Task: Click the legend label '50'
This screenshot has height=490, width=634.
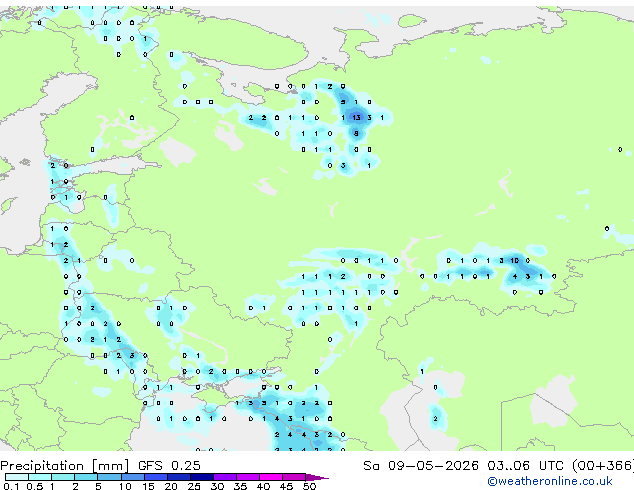Action: tap(309, 486)
